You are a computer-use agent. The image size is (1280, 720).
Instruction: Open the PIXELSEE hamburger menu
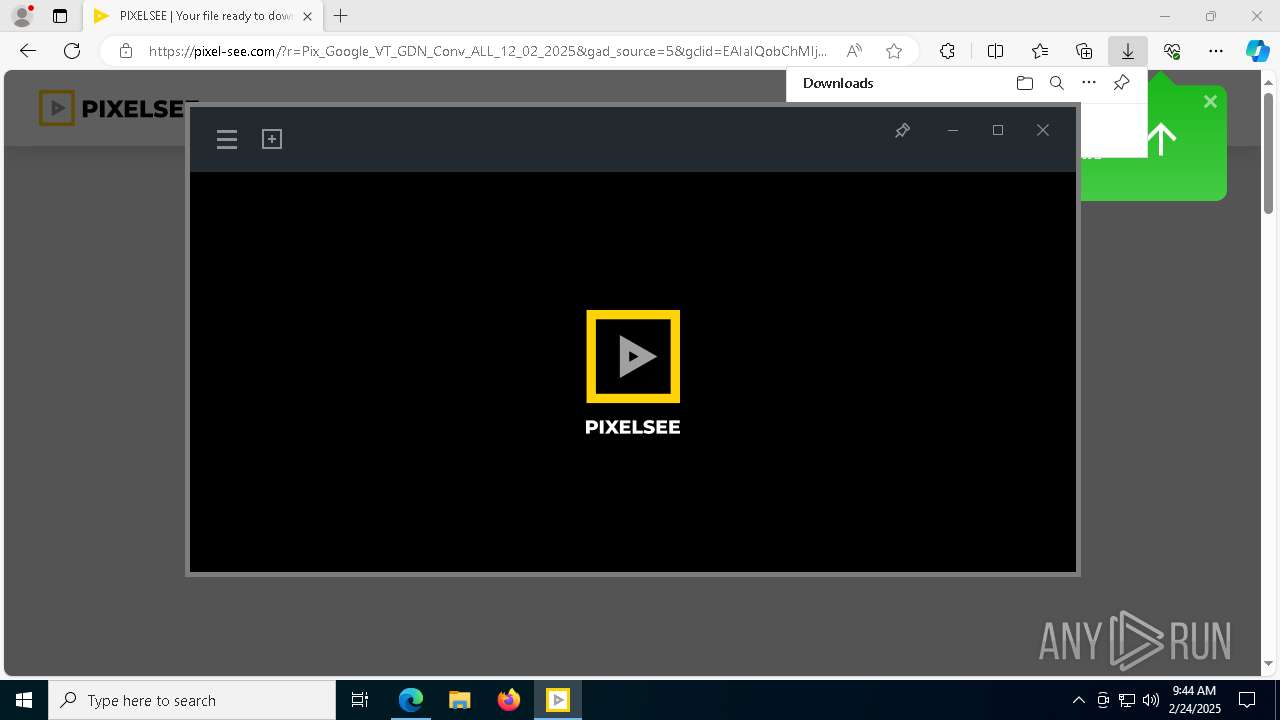[x=227, y=140]
